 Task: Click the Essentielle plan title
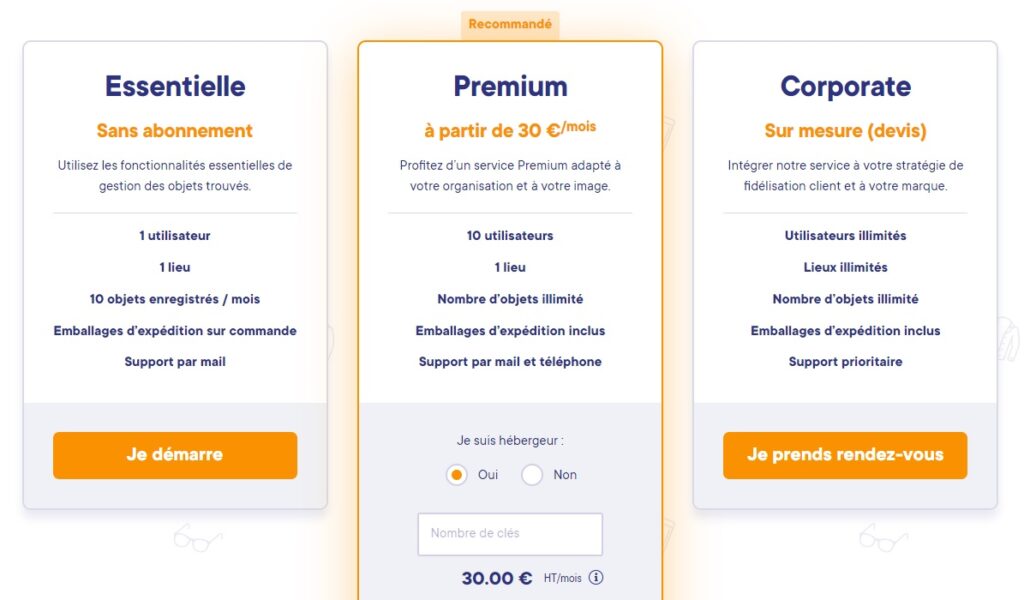click(175, 86)
